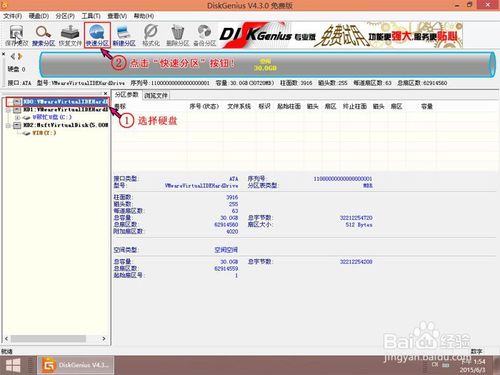This screenshot has height=375, width=500.
Task: Open the 搜索分区 (search partitions) tool
Action: [x=43, y=35]
